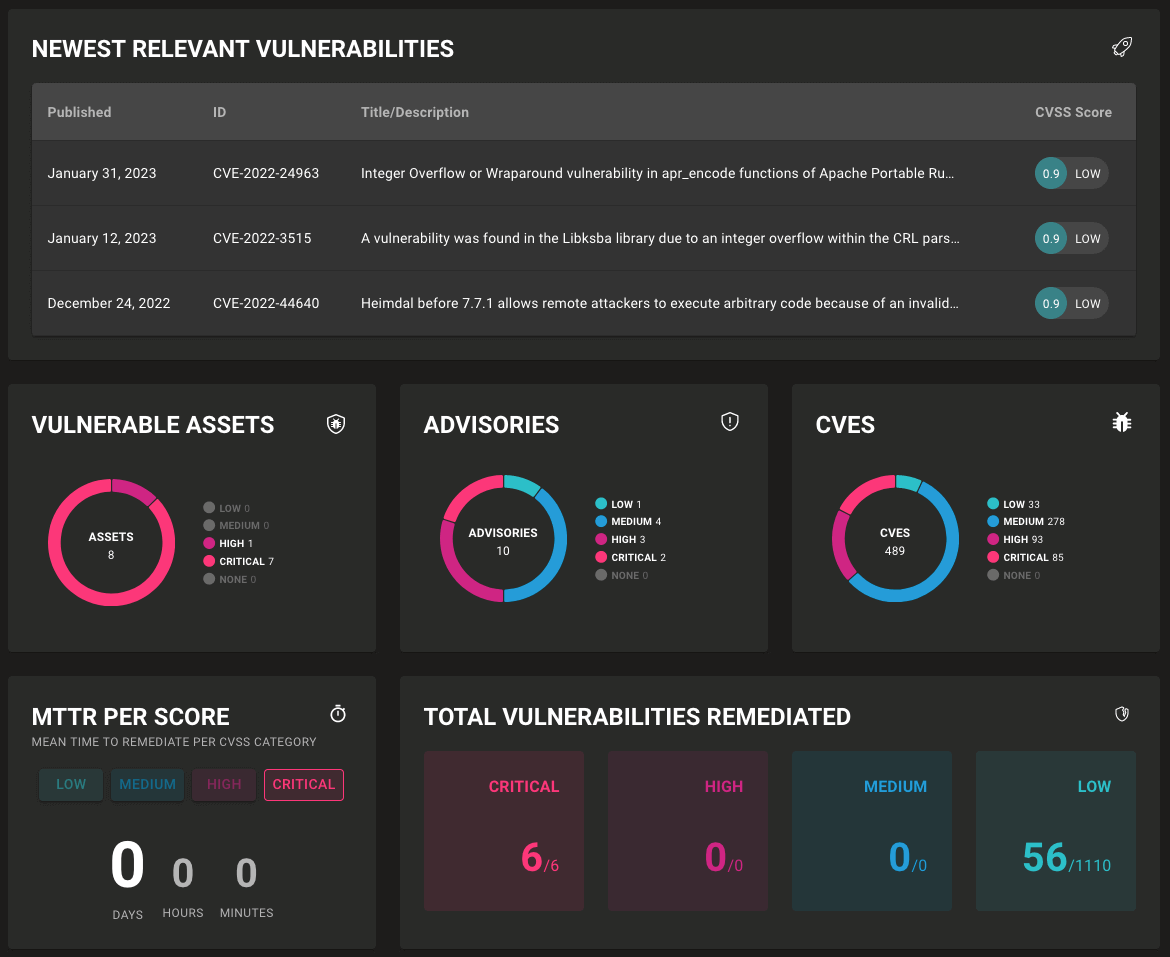Click the pie chart icon in Total Vulnerabilities Remediated
1170x957 pixels.
[x=1121, y=714]
